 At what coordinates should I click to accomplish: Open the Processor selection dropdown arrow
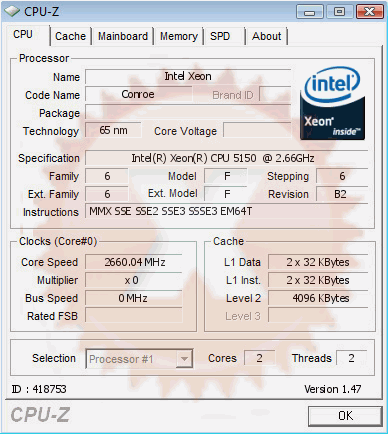click(x=184, y=359)
